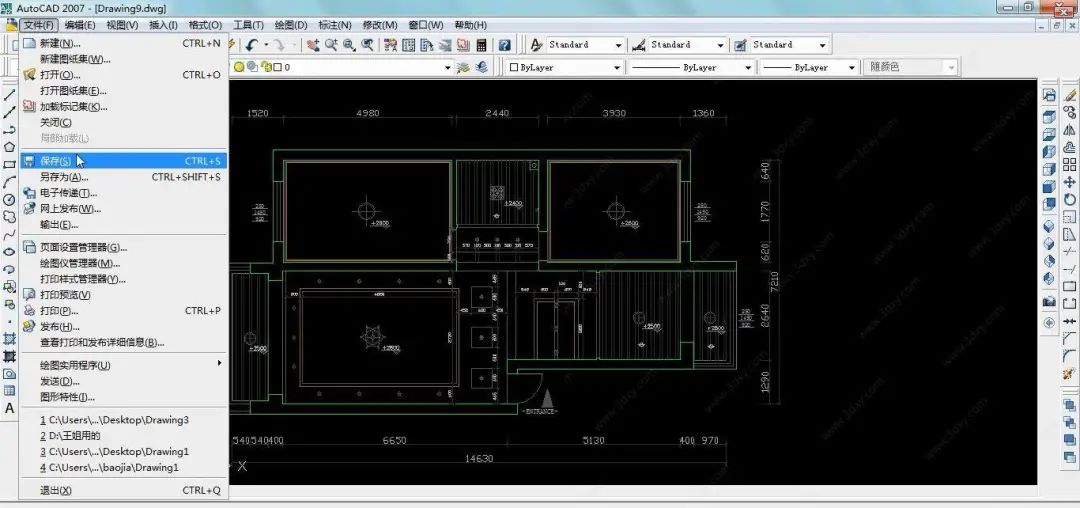Expand the undo history arrow

click(266, 45)
